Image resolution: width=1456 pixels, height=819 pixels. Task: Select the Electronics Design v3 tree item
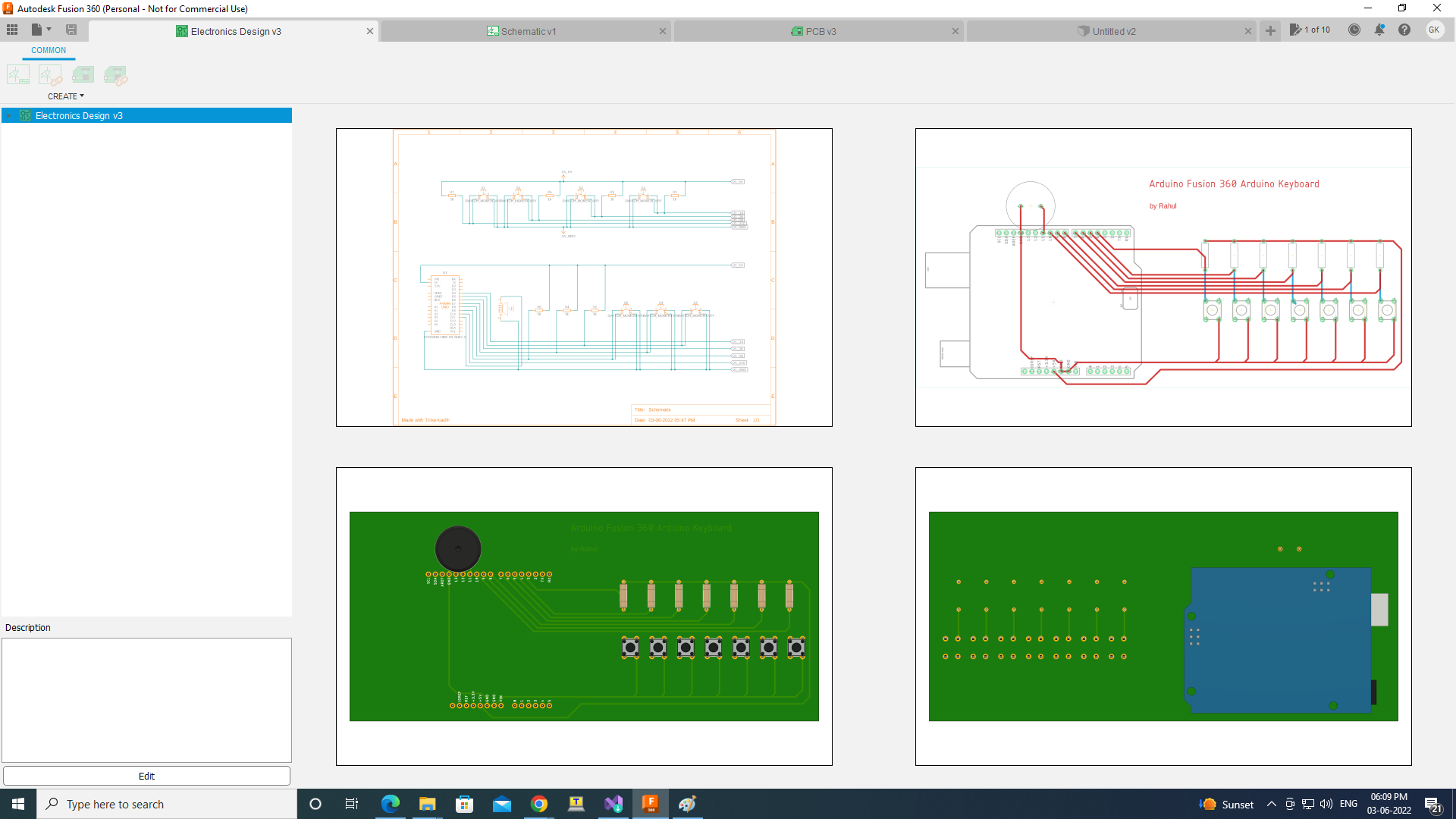coord(79,115)
